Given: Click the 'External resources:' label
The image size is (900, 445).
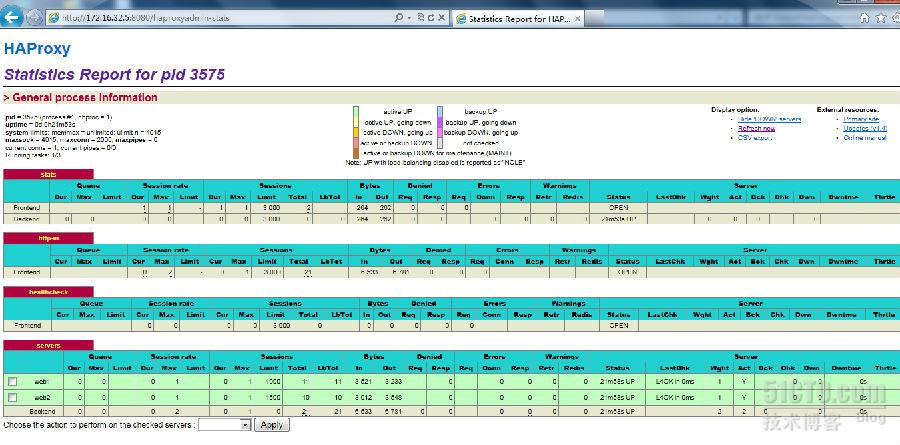Looking at the screenshot, I should coord(848,109).
